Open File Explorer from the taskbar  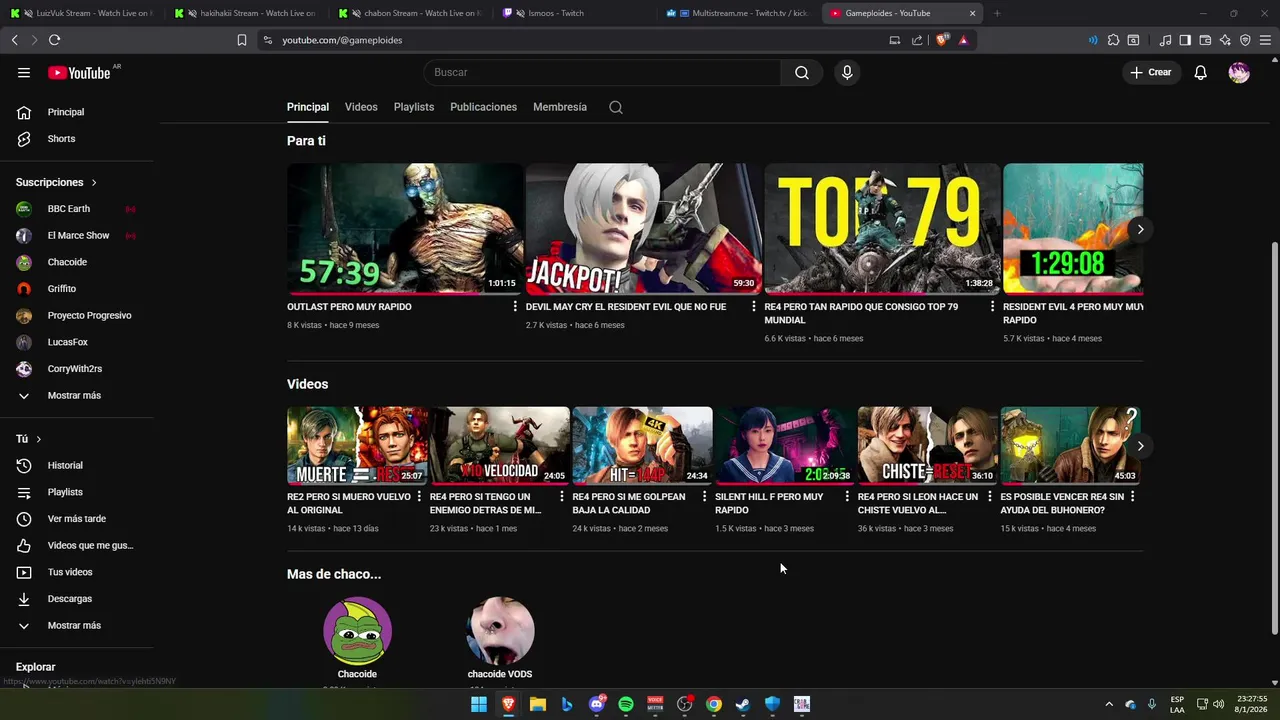tap(538, 704)
